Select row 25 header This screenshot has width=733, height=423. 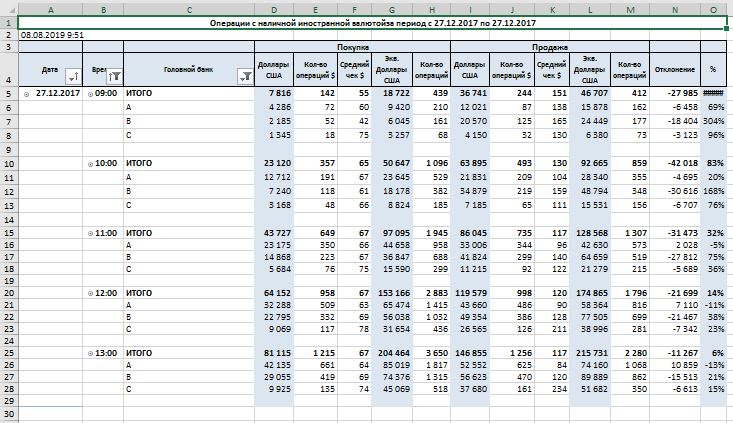[x=9, y=353]
